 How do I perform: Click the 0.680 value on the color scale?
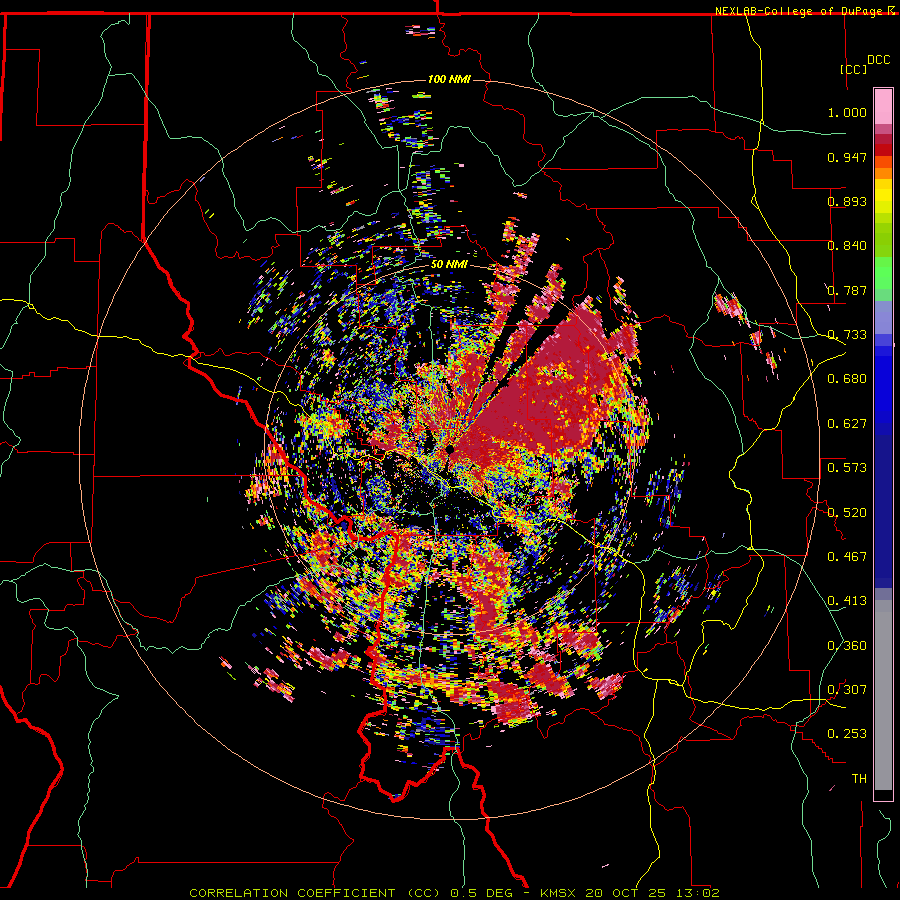coord(847,379)
